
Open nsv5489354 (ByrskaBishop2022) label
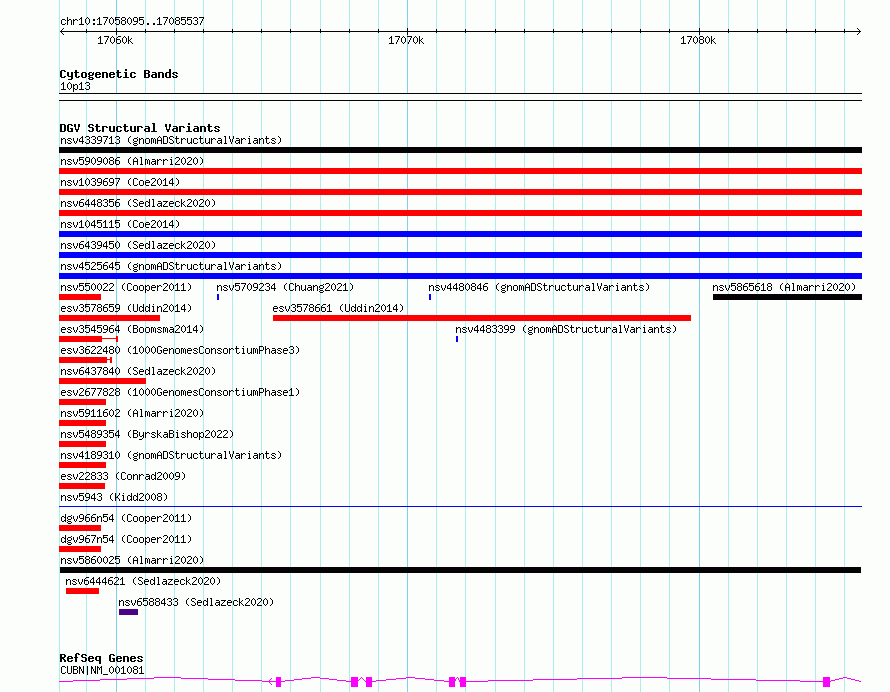pyautogui.click(x=147, y=434)
